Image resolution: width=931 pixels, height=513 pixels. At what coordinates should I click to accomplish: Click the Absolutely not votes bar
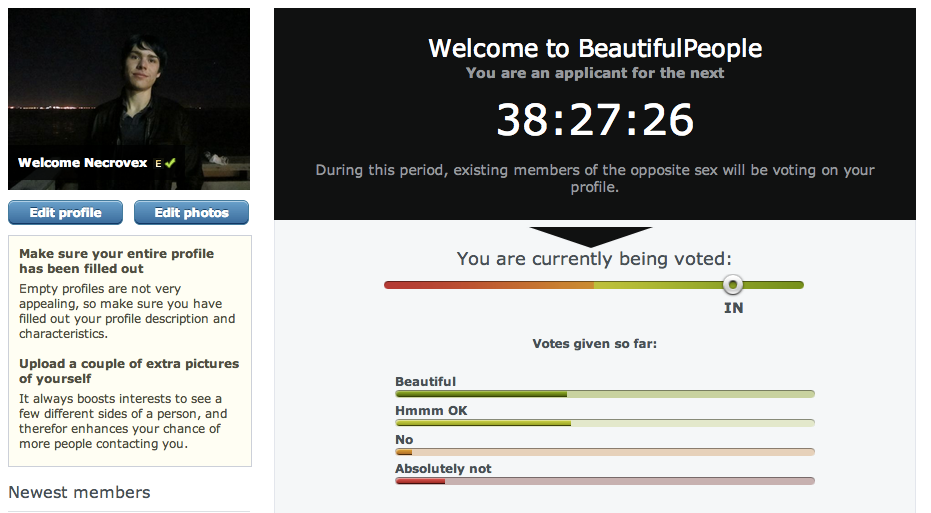(604, 481)
